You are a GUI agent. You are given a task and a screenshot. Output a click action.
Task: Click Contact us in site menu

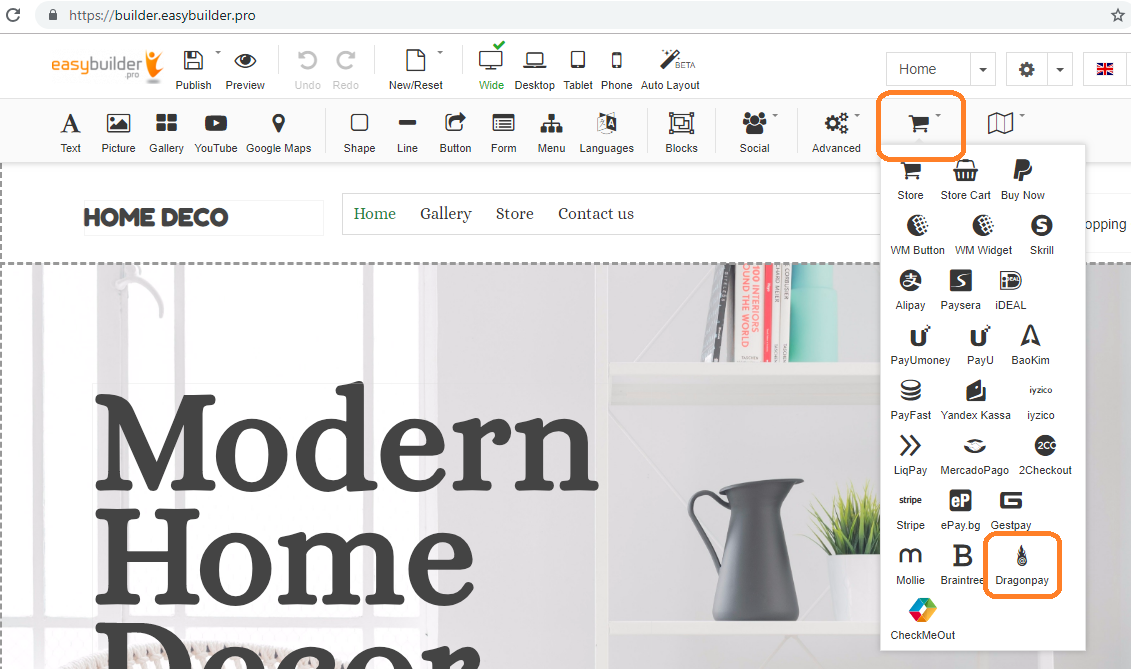[596, 214]
